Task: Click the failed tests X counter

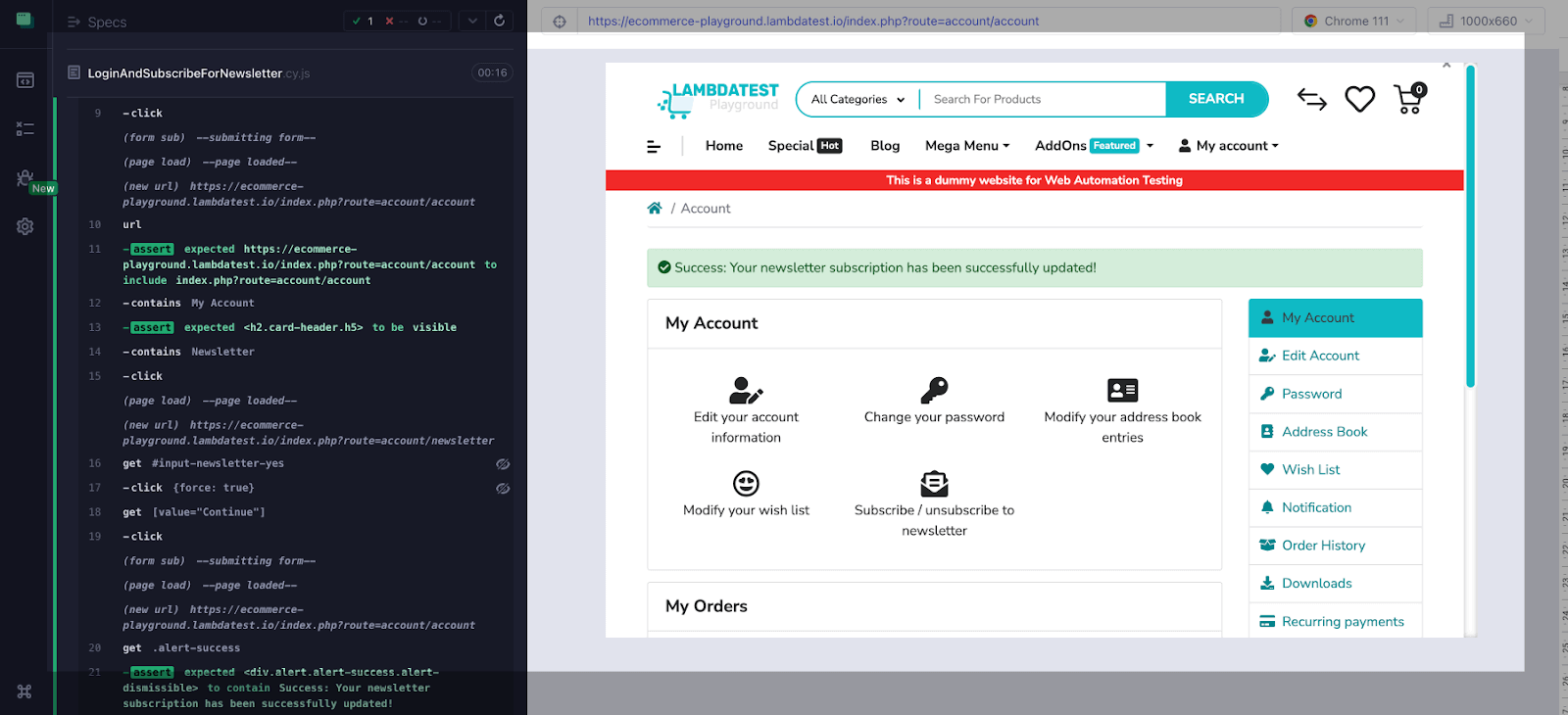Action: [x=395, y=21]
